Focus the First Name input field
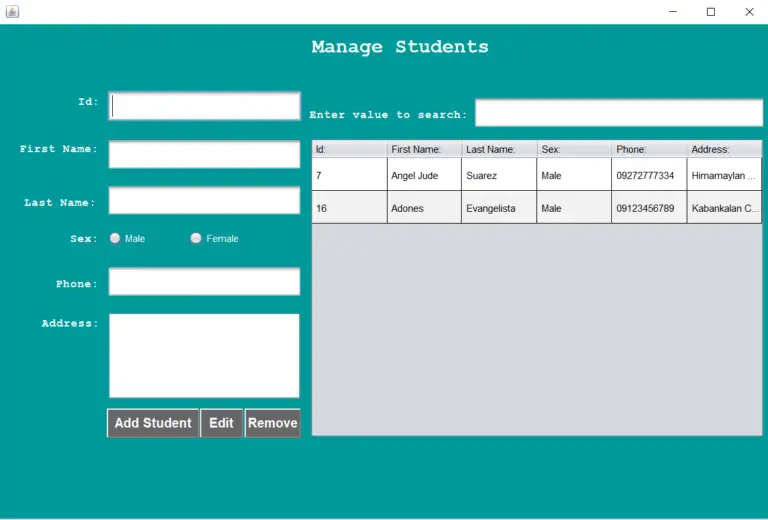This screenshot has height=520, width=768. point(204,155)
